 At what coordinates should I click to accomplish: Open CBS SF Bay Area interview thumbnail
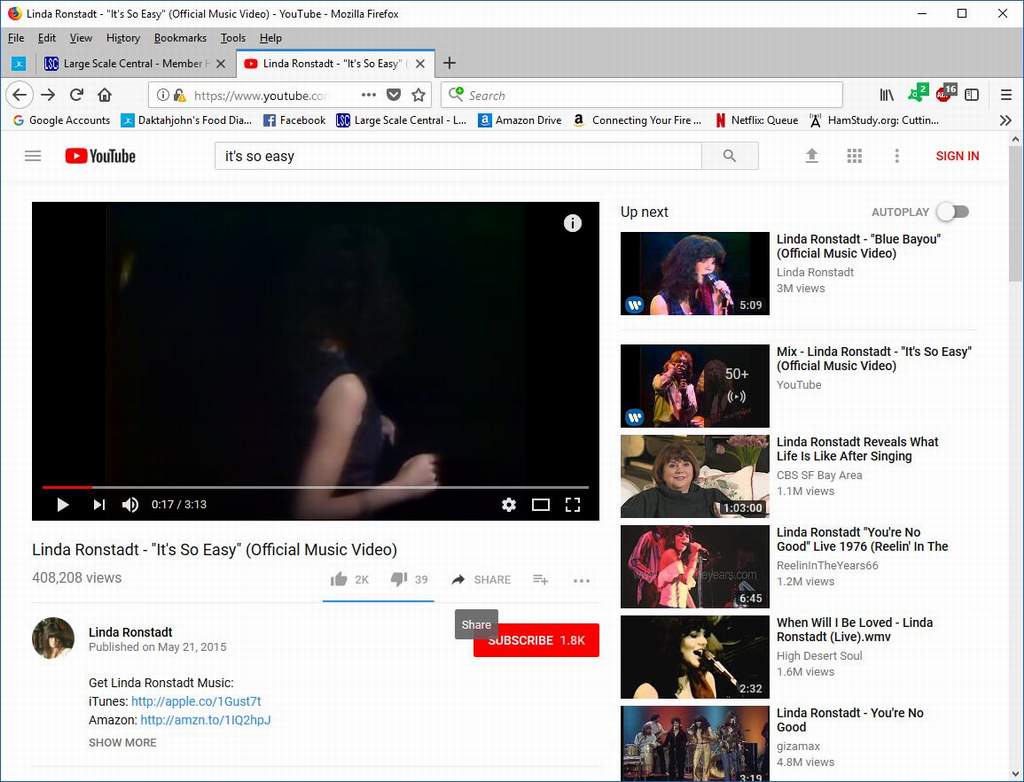pyautogui.click(x=695, y=476)
